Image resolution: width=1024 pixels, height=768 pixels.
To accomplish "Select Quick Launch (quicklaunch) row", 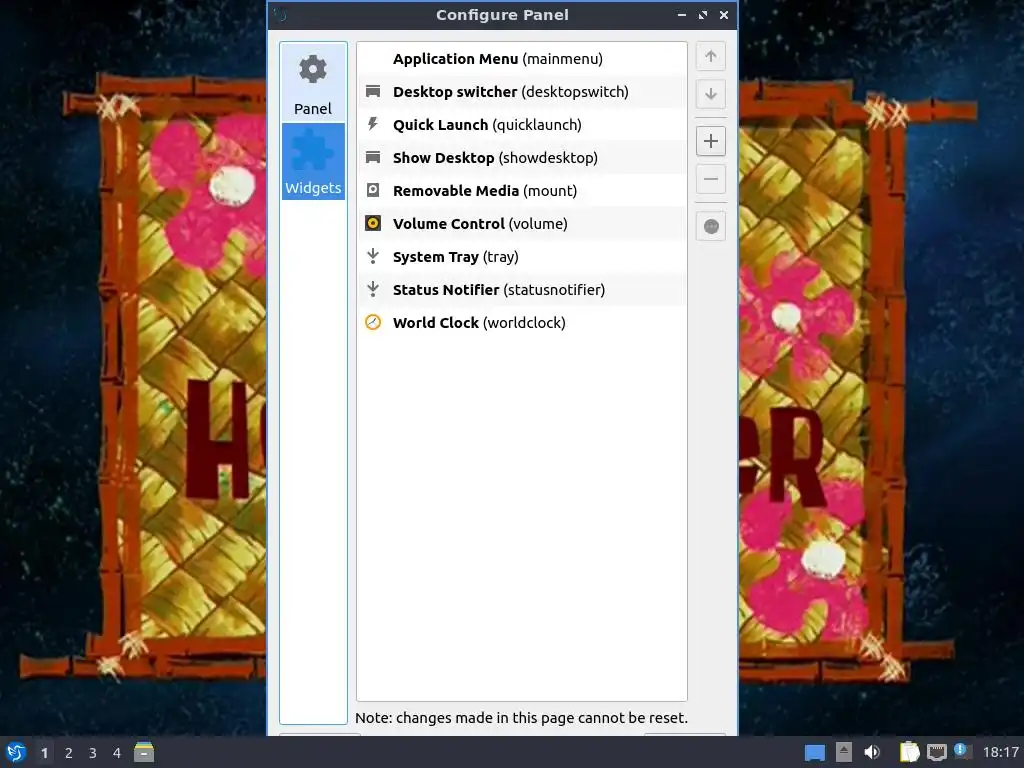I will click(x=522, y=125).
